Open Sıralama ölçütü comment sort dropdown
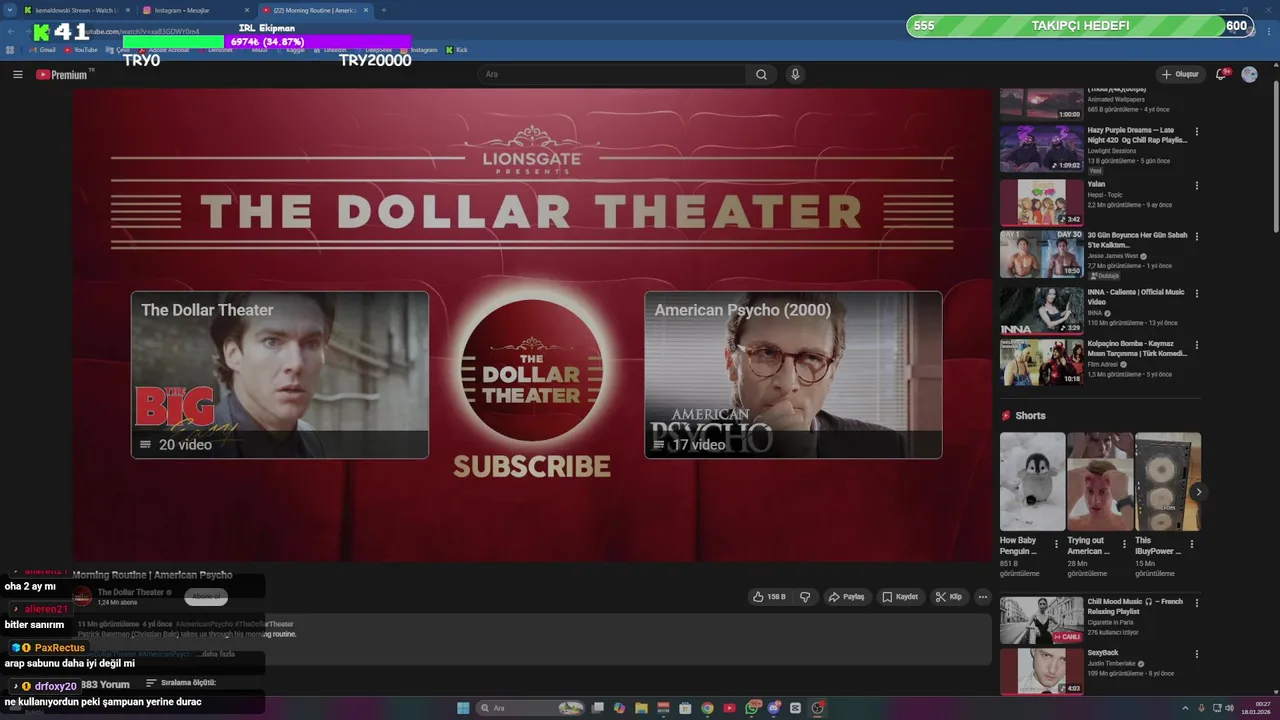The height and width of the screenshot is (720, 1280). click(181, 683)
